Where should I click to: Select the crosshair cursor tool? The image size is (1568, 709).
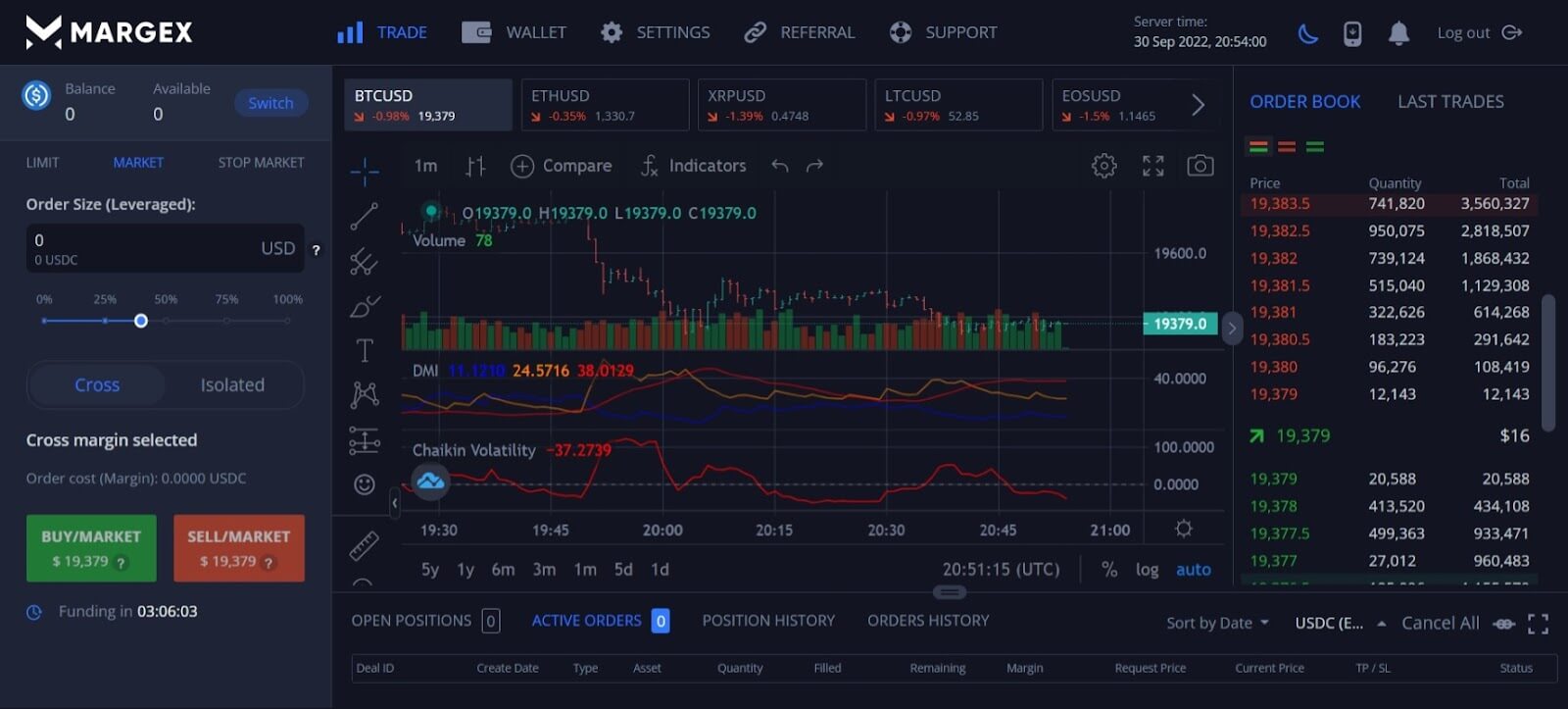(x=365, y=171)
